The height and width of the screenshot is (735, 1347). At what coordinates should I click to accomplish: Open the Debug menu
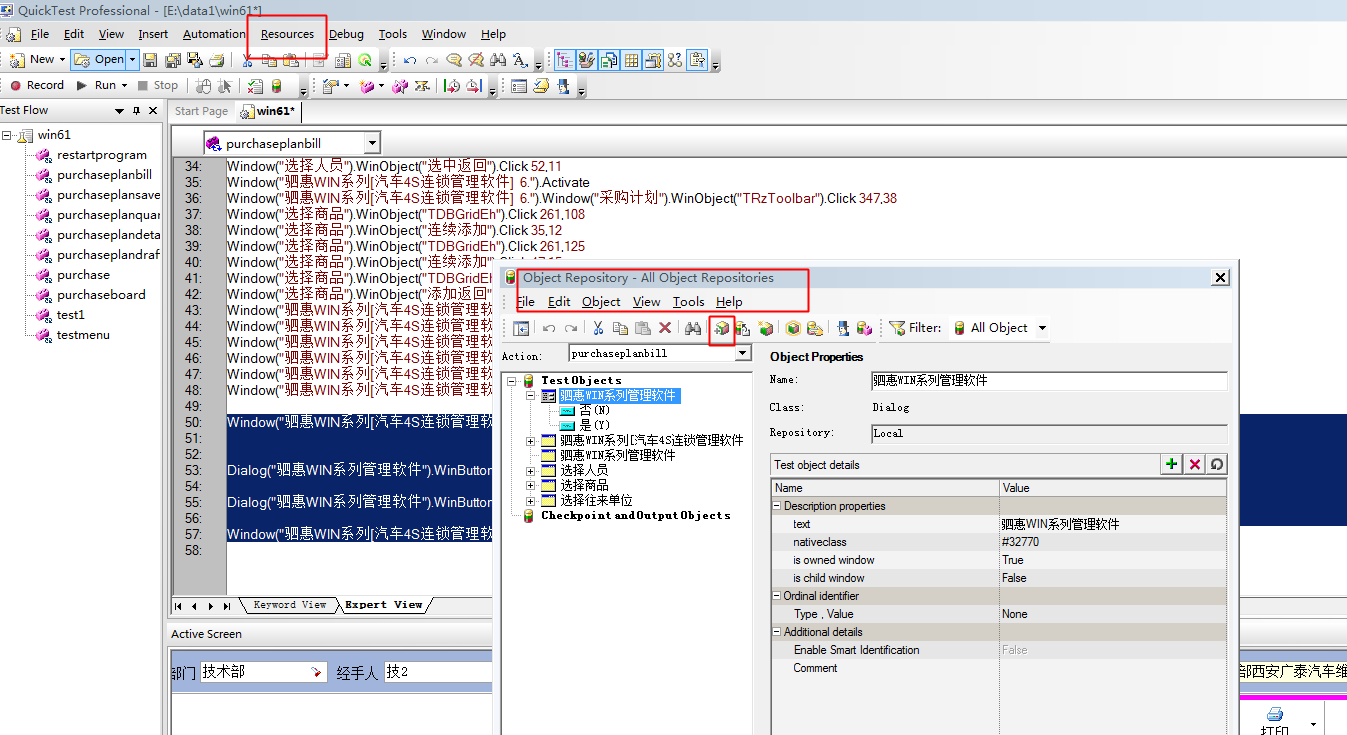(x=346, y=34)
